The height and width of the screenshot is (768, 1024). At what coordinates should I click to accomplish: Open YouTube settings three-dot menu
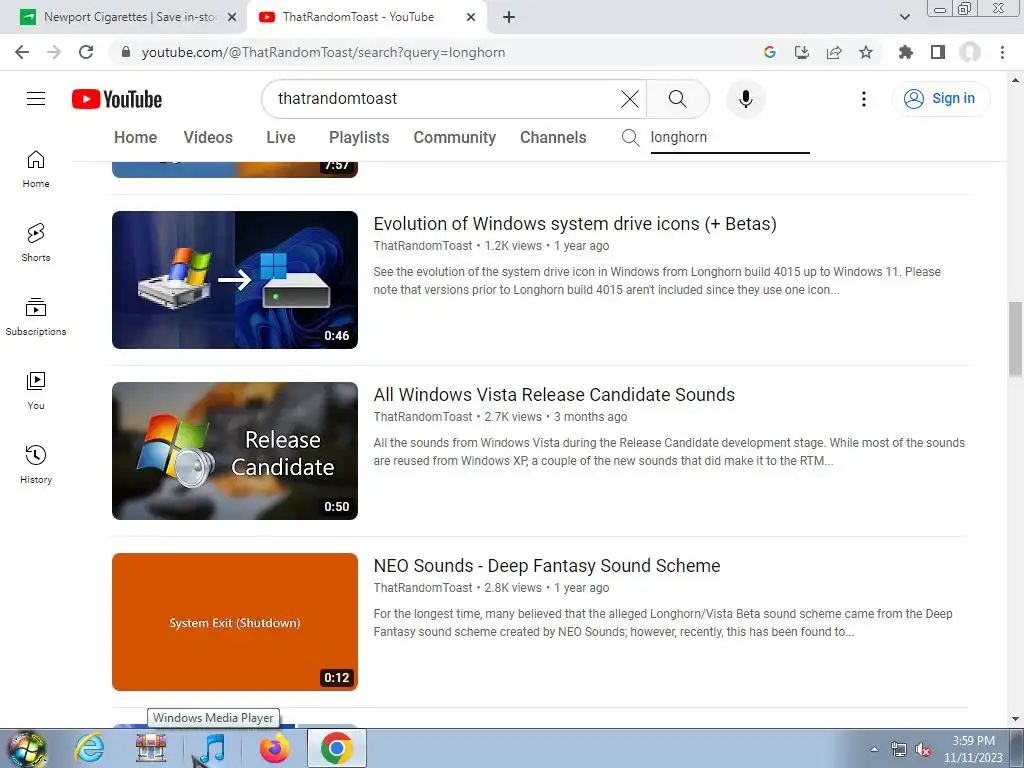click(x=864, y=99)
